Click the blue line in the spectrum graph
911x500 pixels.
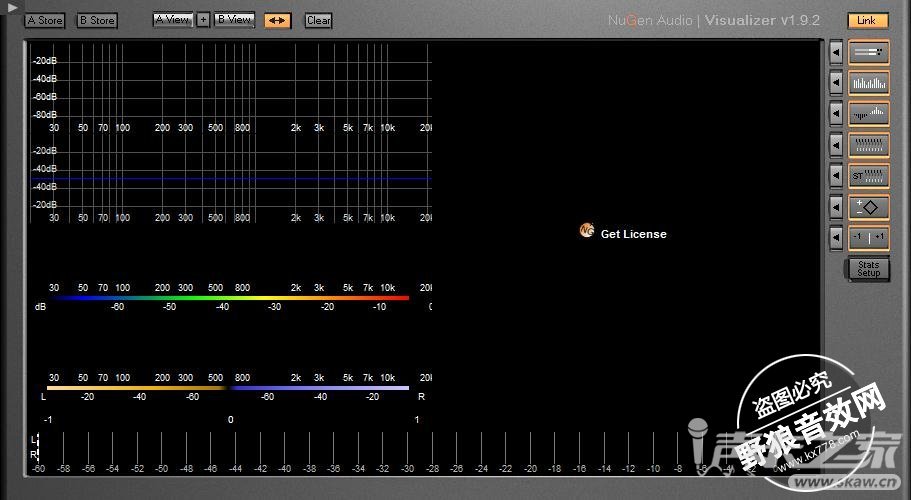pyautogui.click(x=231, y=179)
